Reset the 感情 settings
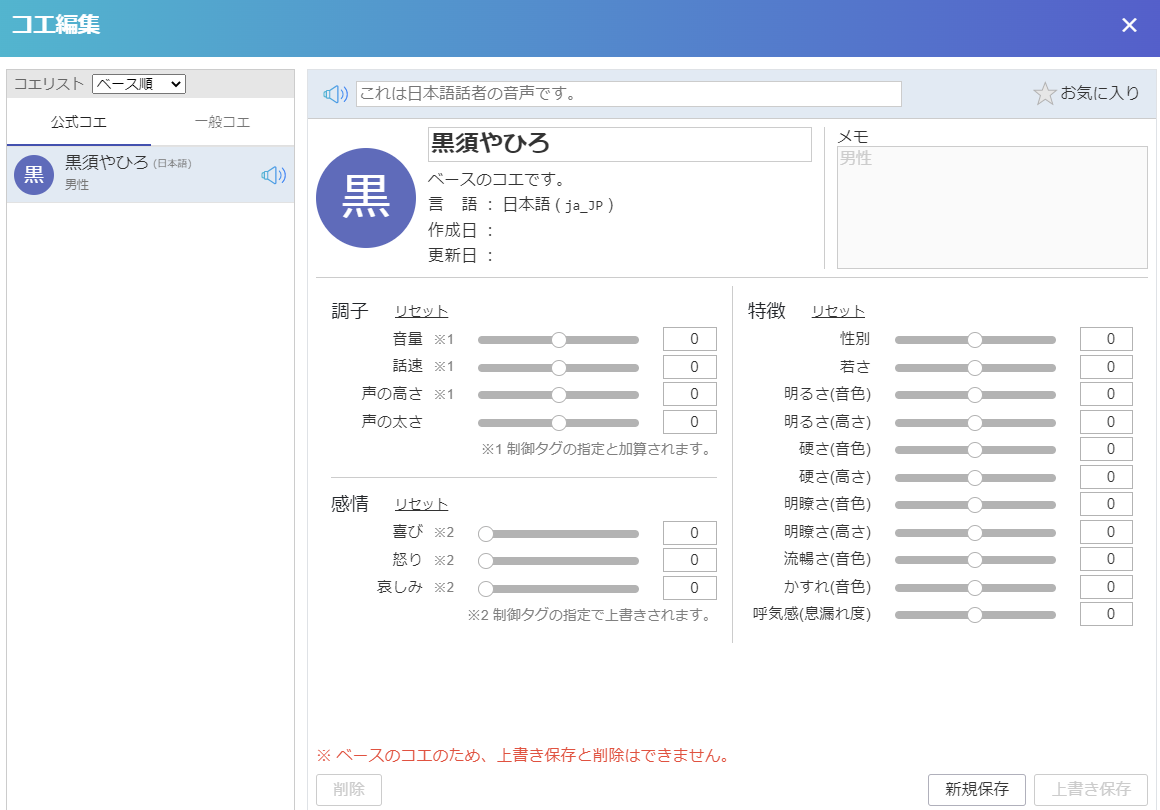 (421, 504)
